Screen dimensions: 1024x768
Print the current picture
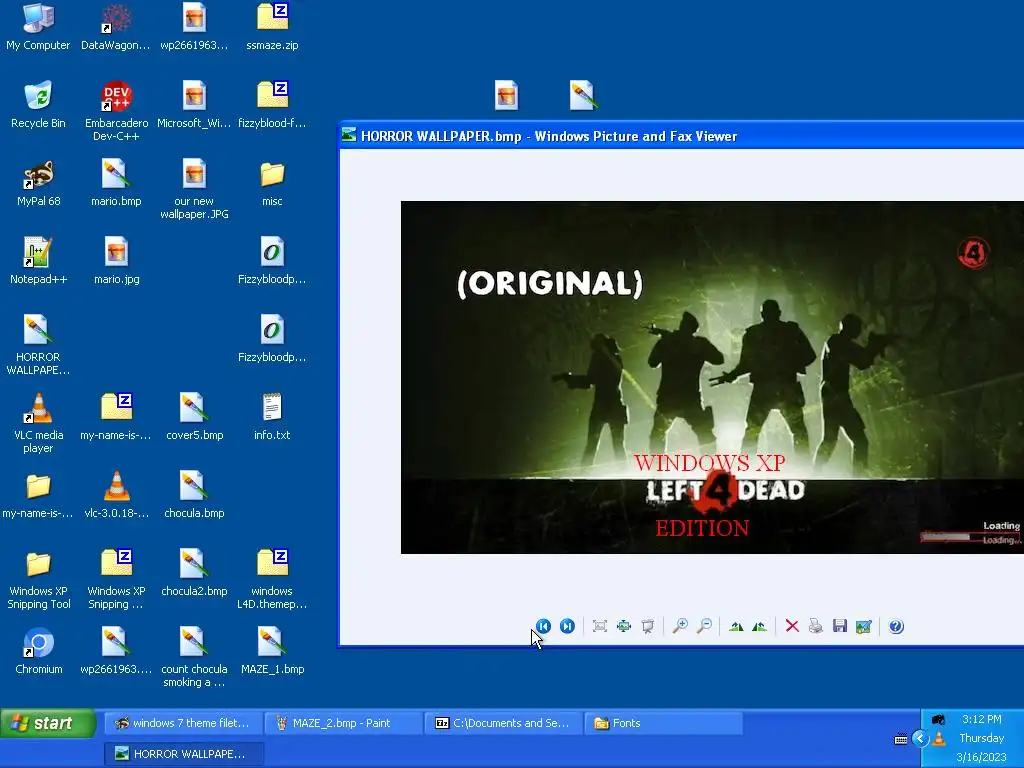816,626
